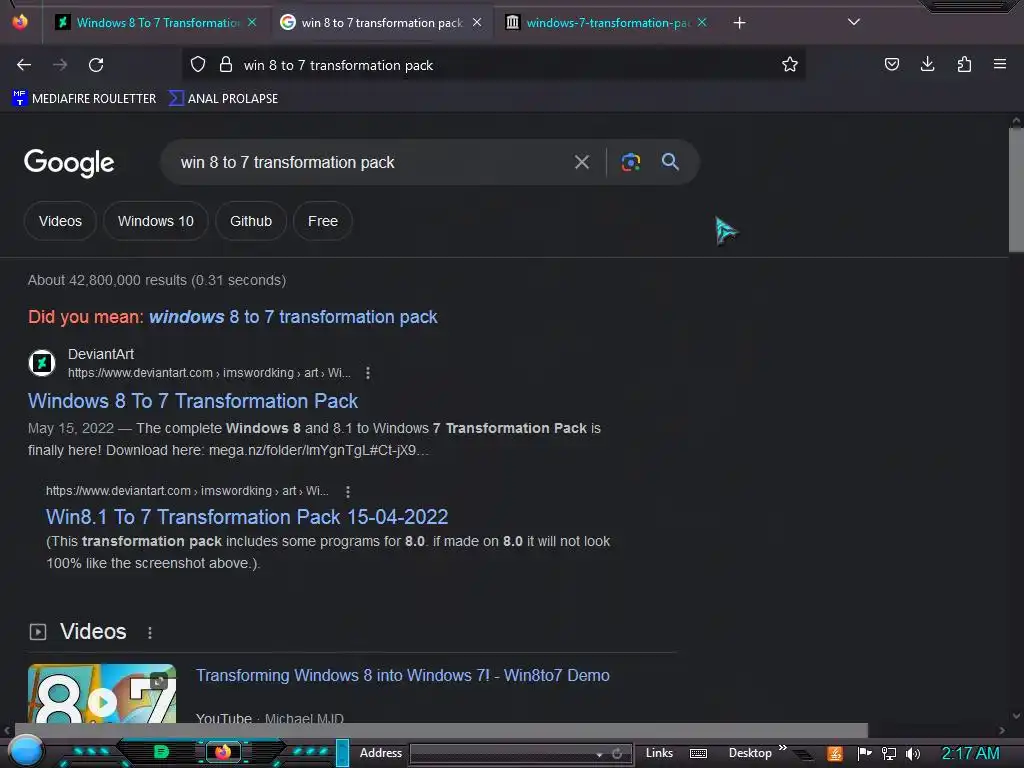Open the clock showing 2:17 AM
The width and height of the screenshot is (1024, 768).
coord(970,754)
